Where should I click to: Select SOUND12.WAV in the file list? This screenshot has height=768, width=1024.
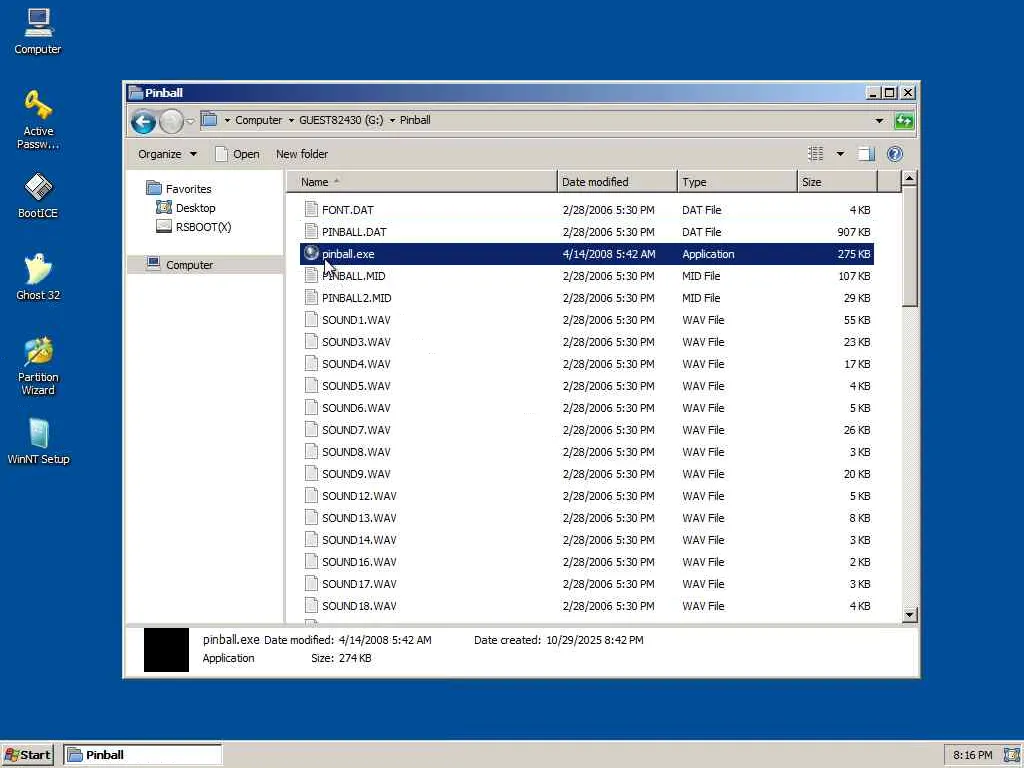point(359,496)
